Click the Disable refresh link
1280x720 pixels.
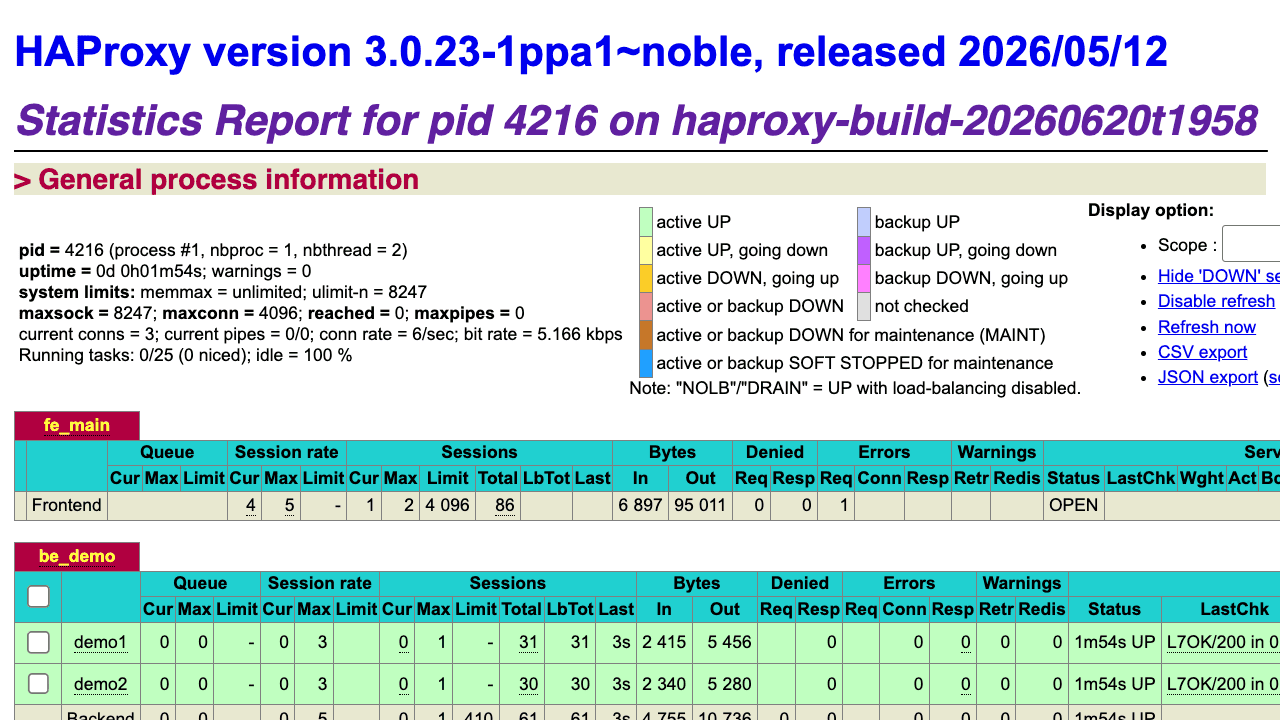click(1216, 301)
